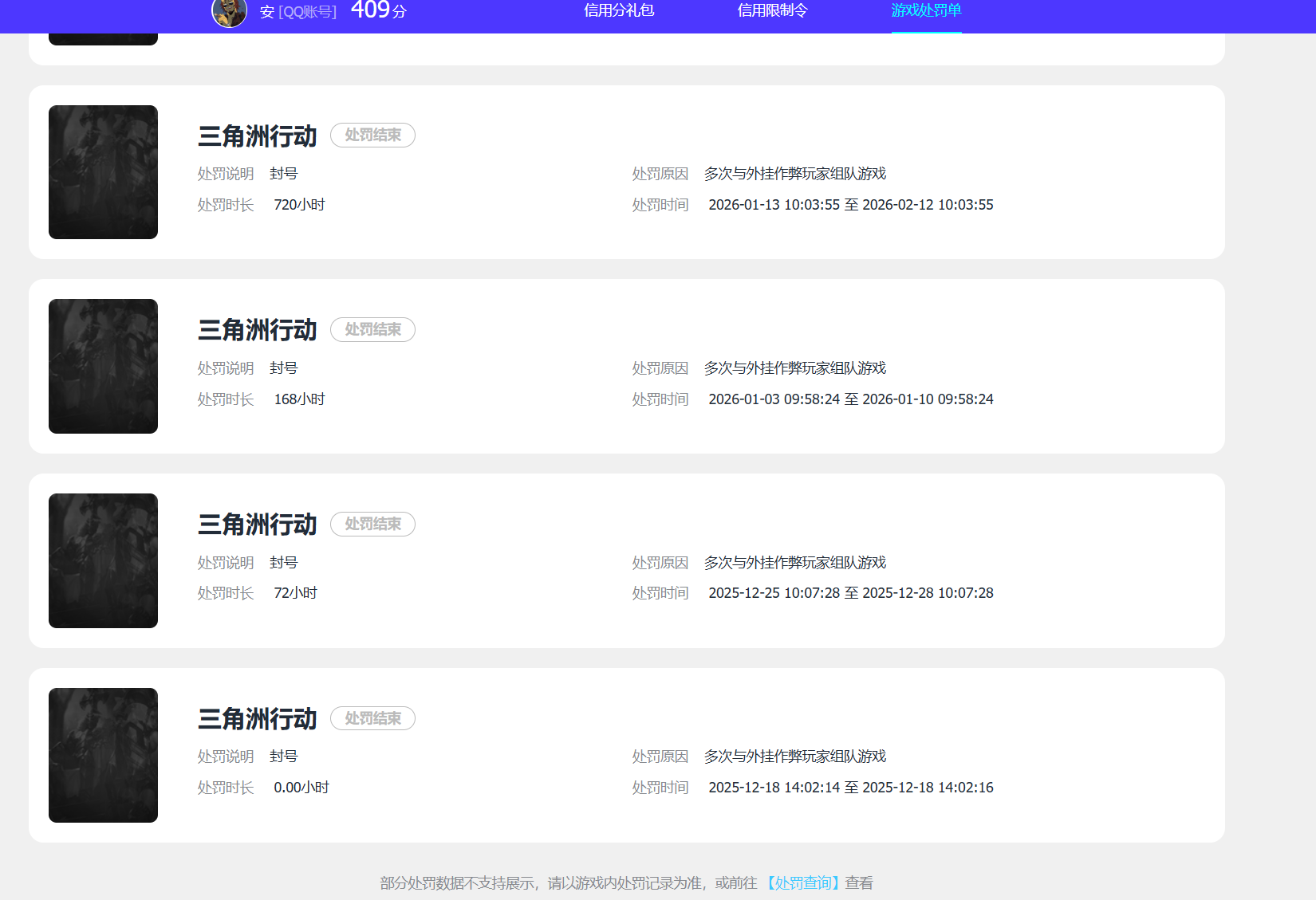1316x900 pixels.
Task: Click the date range starting 2026-01-13 10:03:55
Action: (x=851, y=205)
